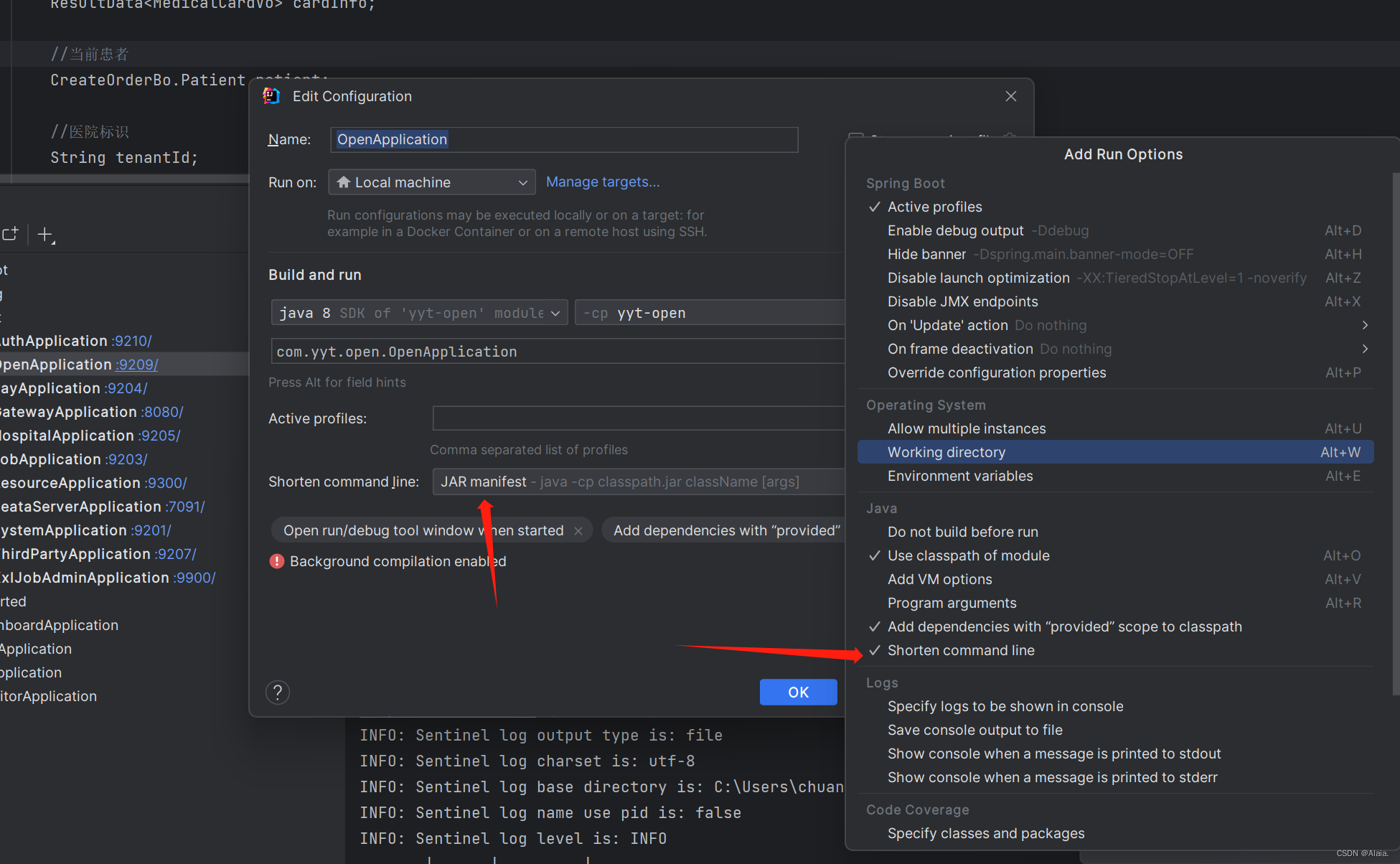This screenshot has height=864, width=1400.
Task: Select Specify logs to be shown in console
Action: 1115,706
